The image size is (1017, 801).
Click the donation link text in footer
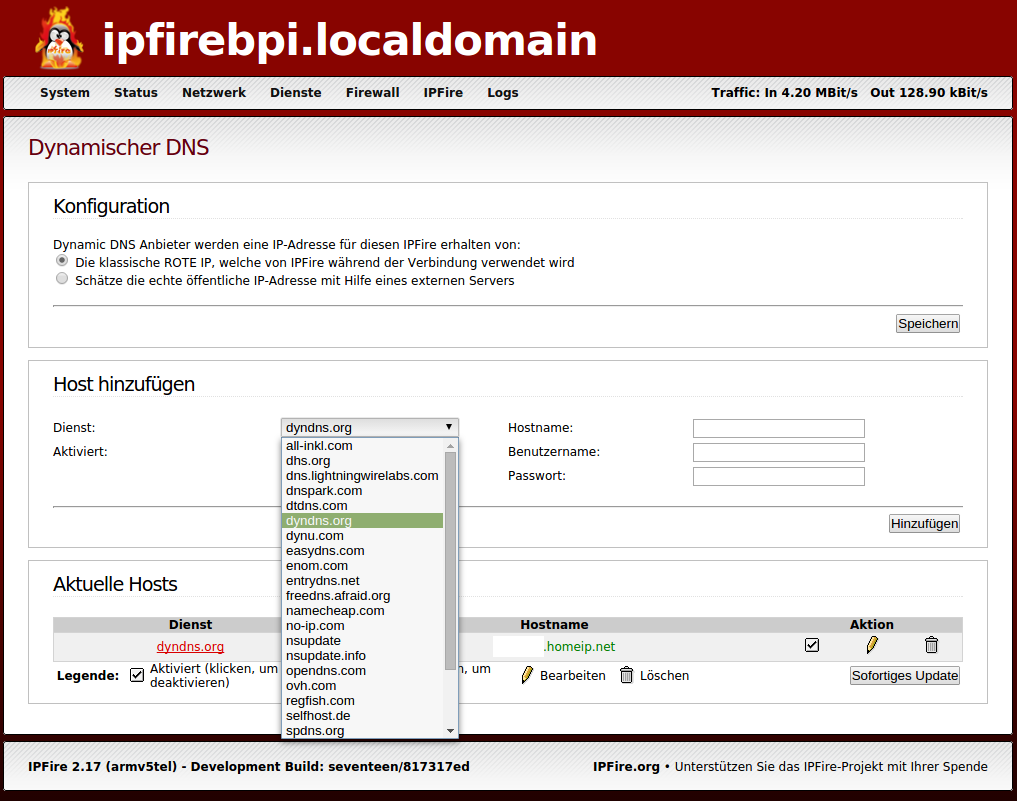point(831,767)
